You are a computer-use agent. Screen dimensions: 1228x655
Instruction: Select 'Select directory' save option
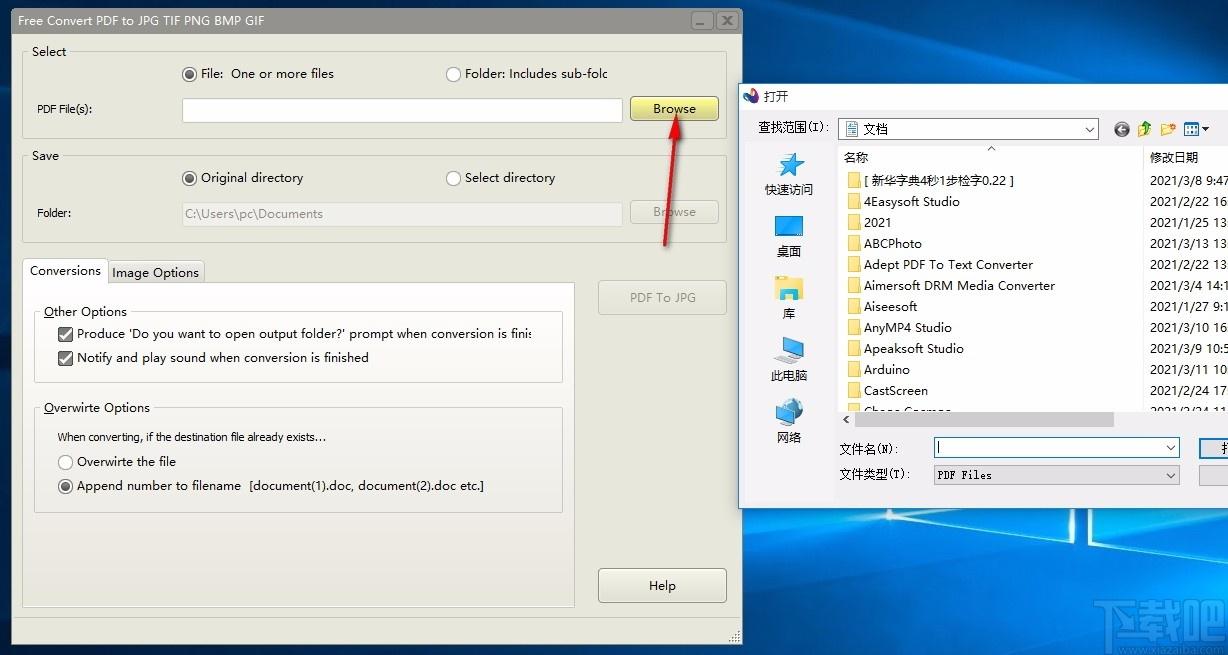click(x=501, y=178)
